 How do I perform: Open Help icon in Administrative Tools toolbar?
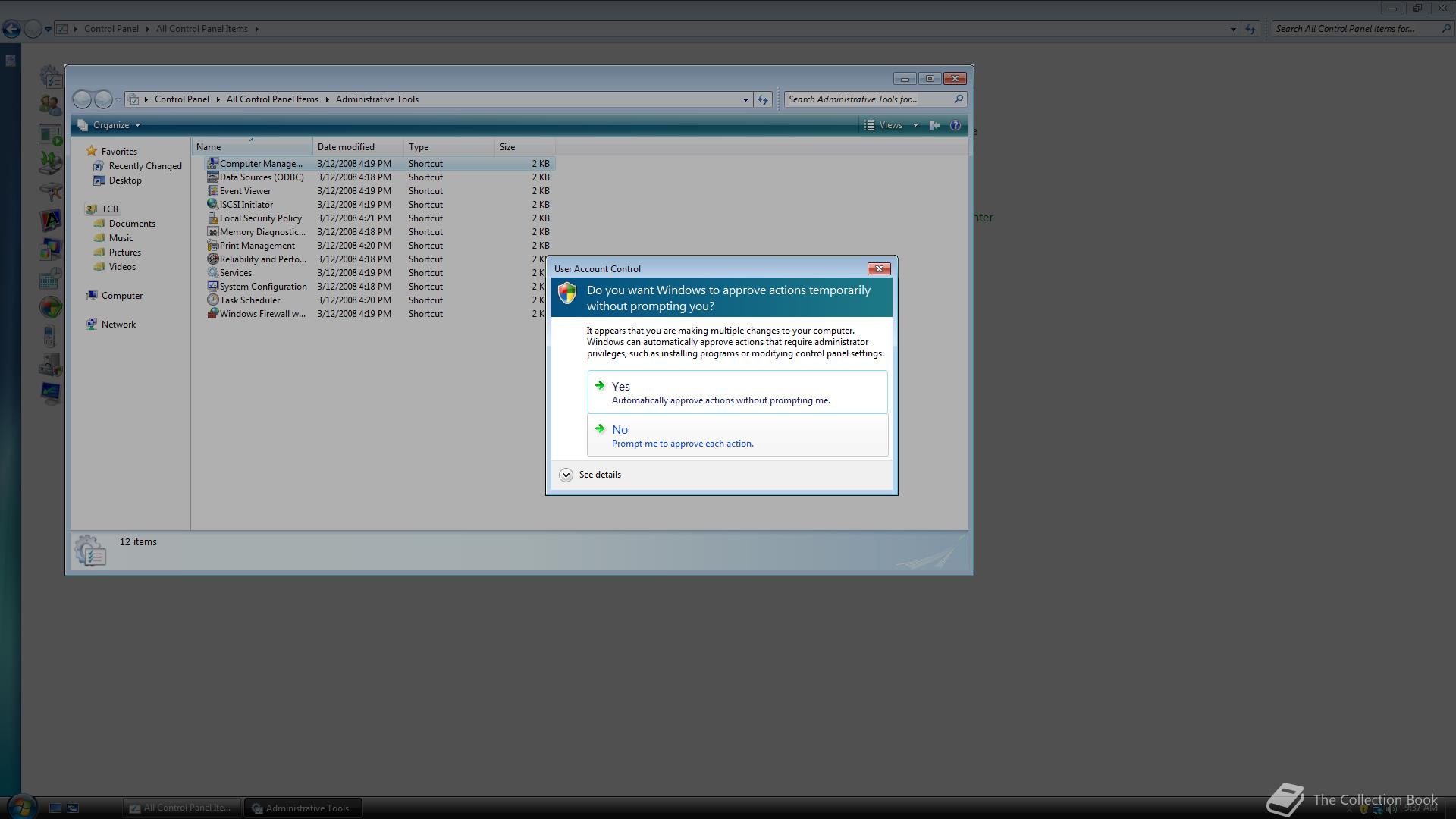tap(955, 125)
